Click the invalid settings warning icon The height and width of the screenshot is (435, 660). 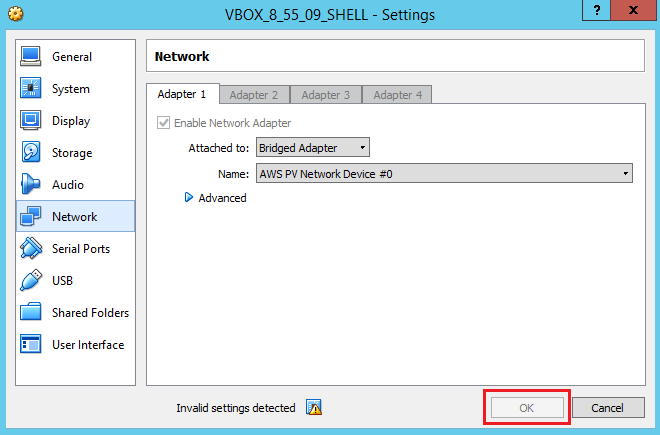(314, 408)
